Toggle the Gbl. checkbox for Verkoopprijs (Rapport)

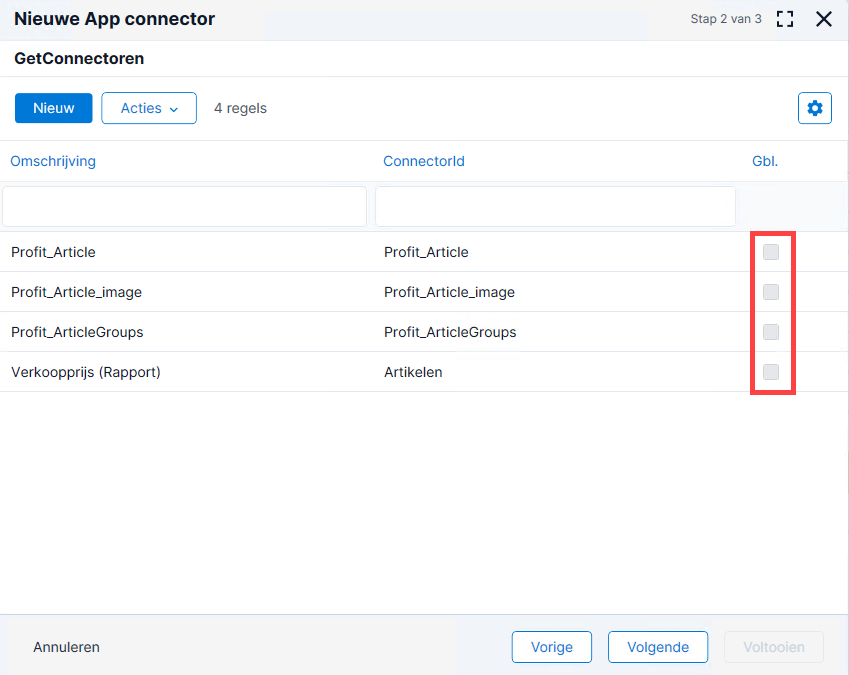click(770, 372)
